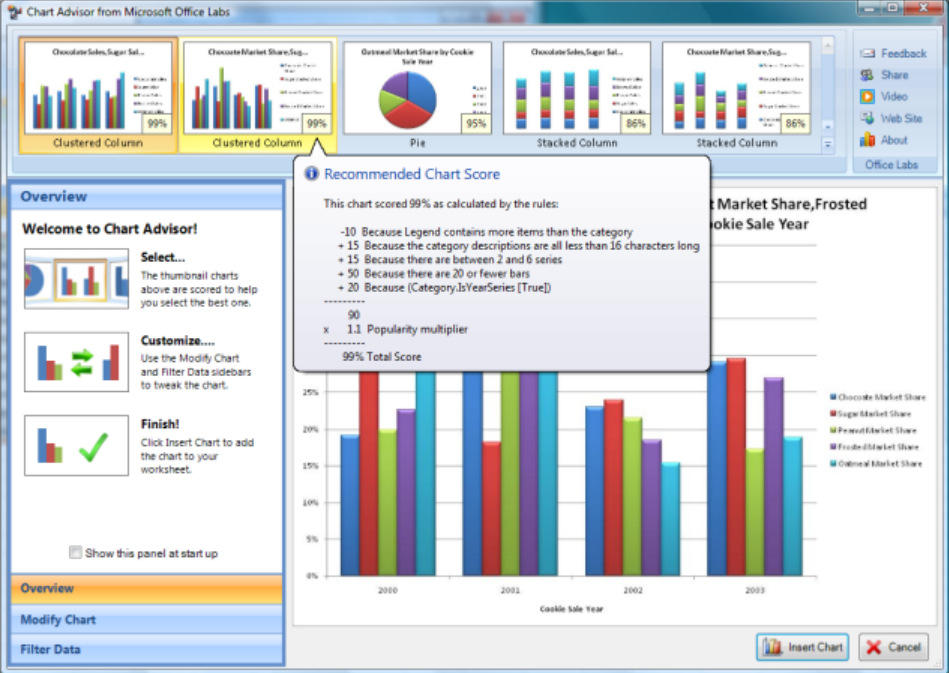
Task: Launch the Web Site globe icon
Action: (867, 118)
